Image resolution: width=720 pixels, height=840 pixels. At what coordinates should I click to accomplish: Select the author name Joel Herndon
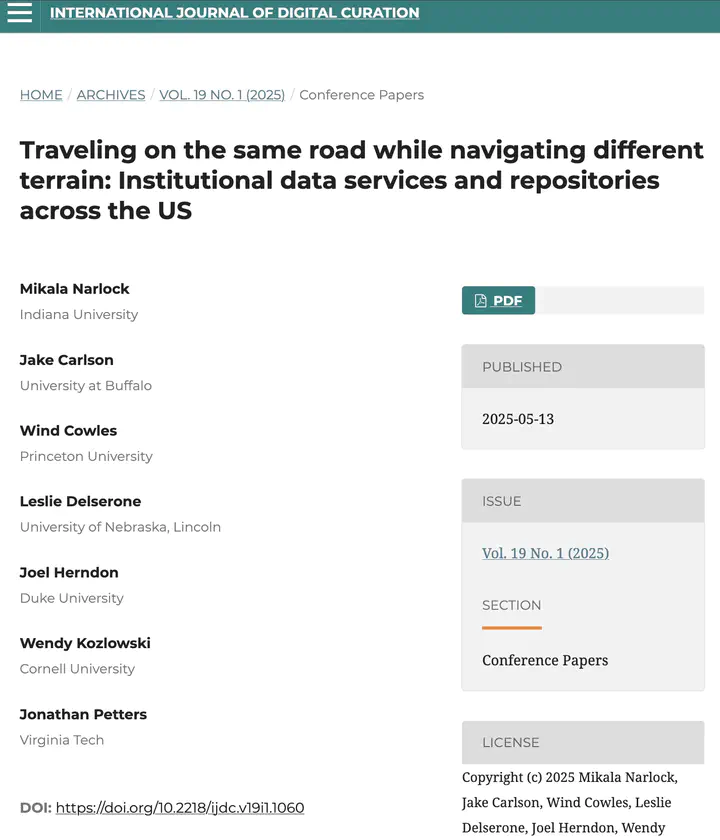(x=69, y=573)
